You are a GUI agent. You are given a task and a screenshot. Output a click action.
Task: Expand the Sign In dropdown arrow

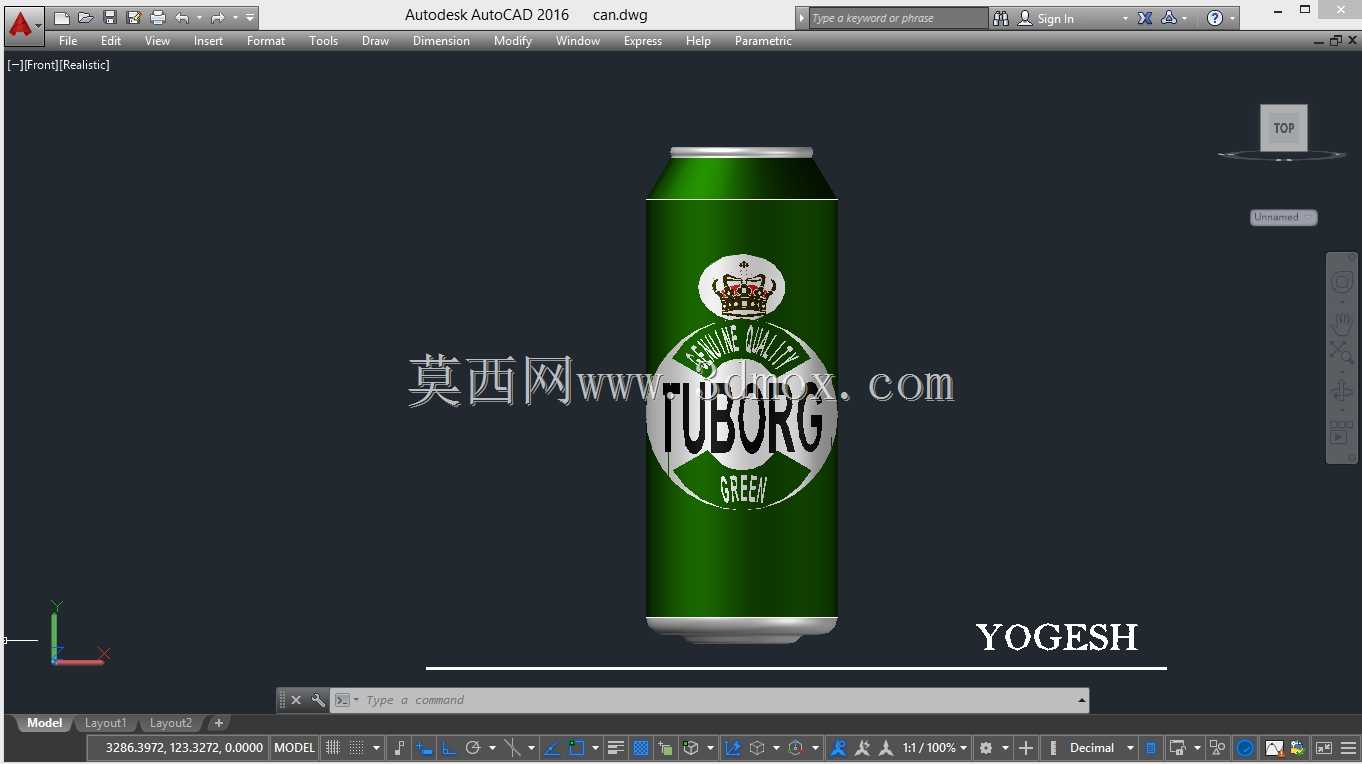tap(1125, 18)
